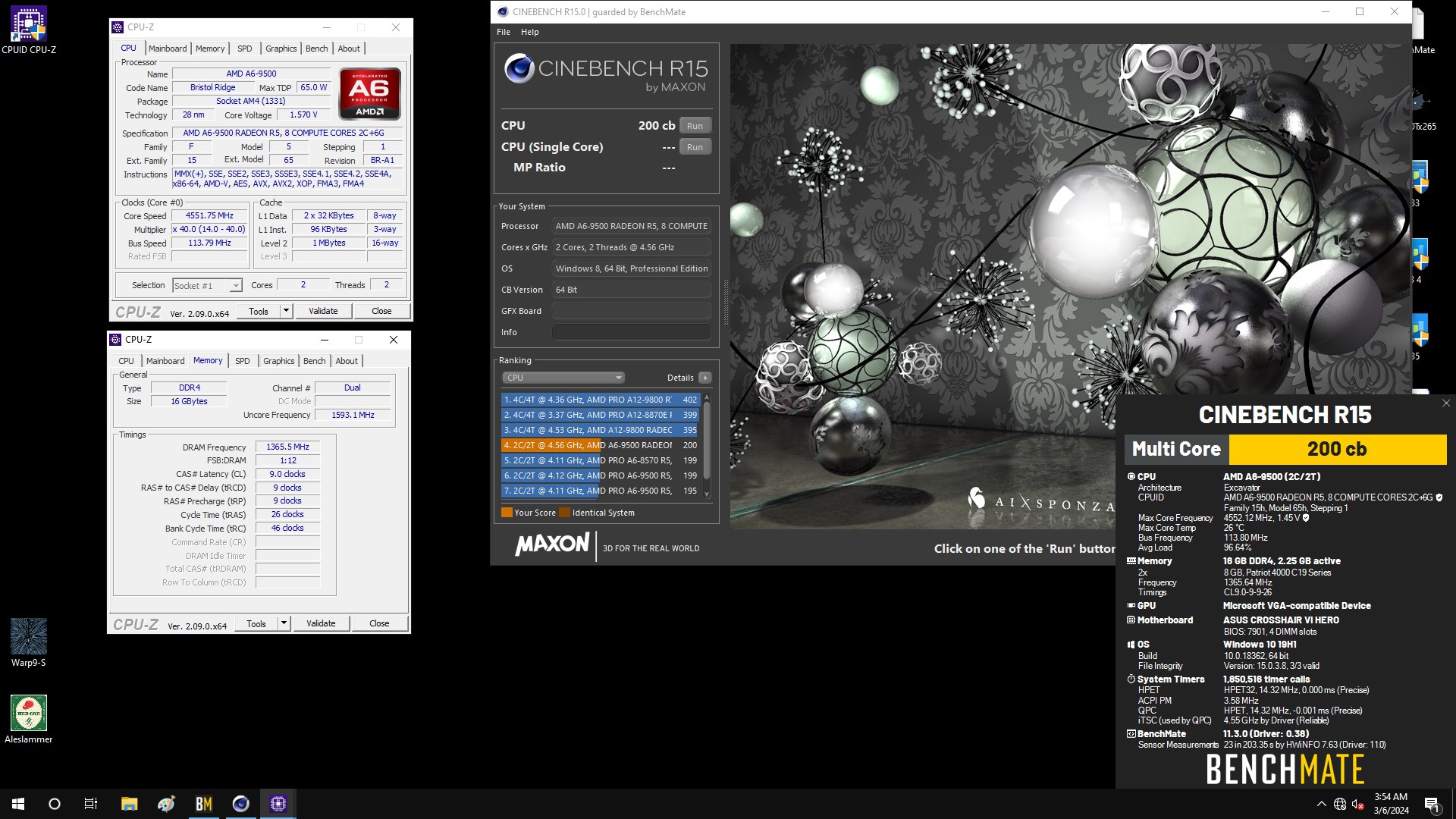Open File Explorer from the taskbar
The width and height of the screenshot is (1456, 819).
tap(130, 804)
